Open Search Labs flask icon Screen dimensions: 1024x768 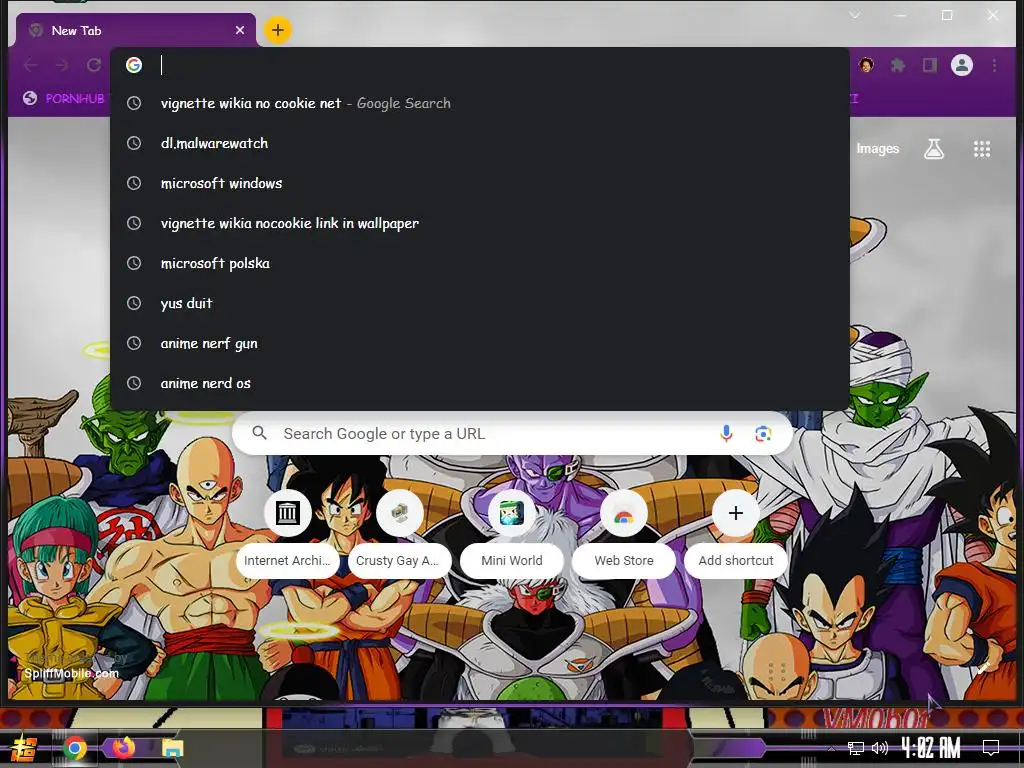[x=934, y=149]
